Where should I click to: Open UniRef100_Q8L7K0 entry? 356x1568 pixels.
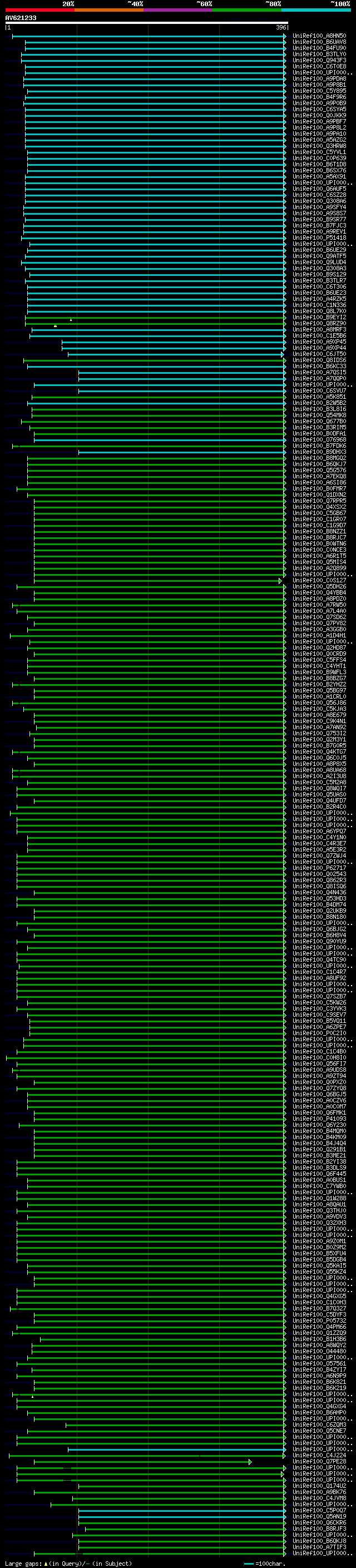click(319, 311)
